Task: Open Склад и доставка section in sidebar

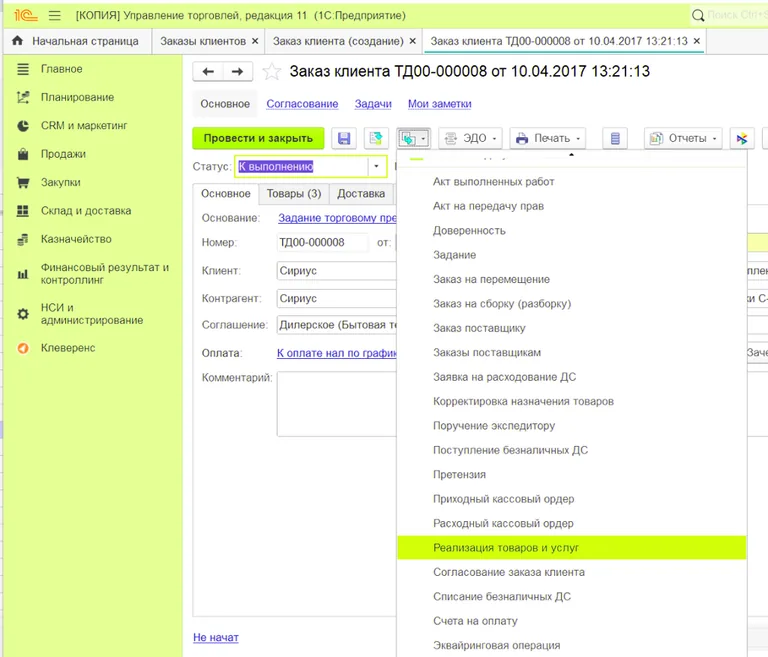Action: click(x=86, y=211)
